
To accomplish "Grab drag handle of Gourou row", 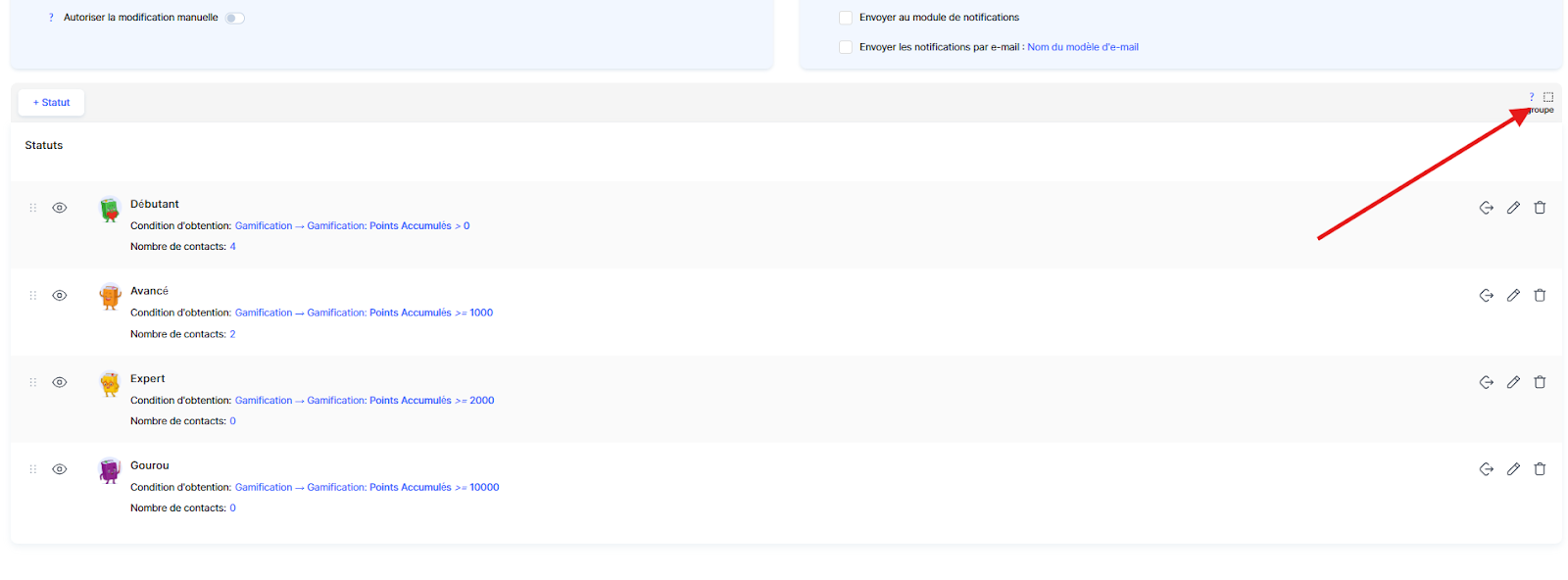I will point(32,469).
